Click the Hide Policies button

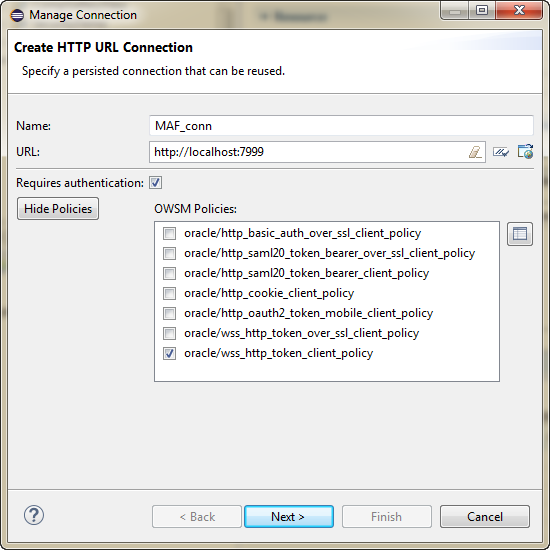[58, 209]
